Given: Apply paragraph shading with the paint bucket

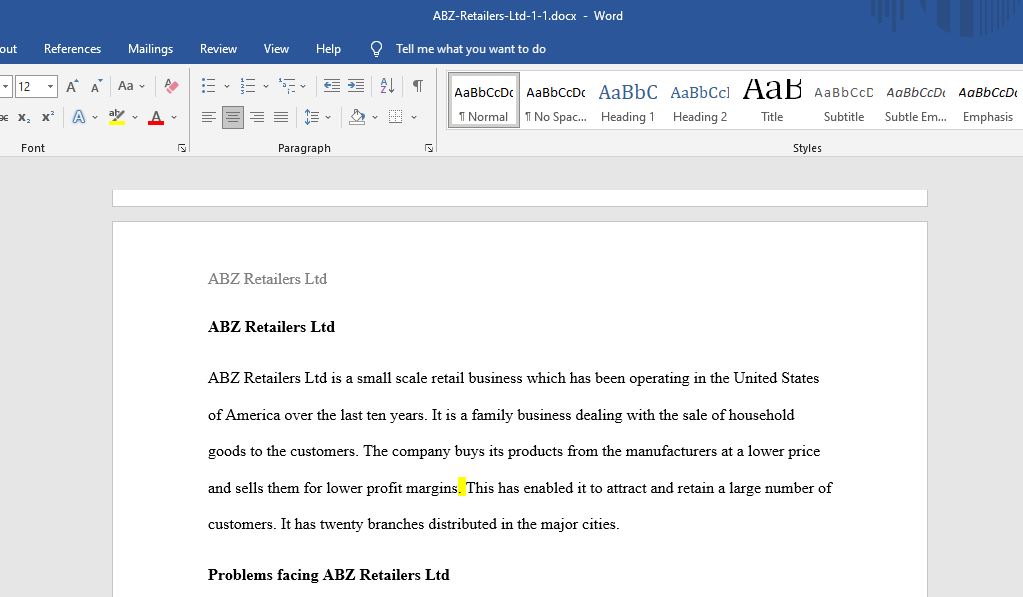Looking at the screenshot, I should tap(357, 117).
